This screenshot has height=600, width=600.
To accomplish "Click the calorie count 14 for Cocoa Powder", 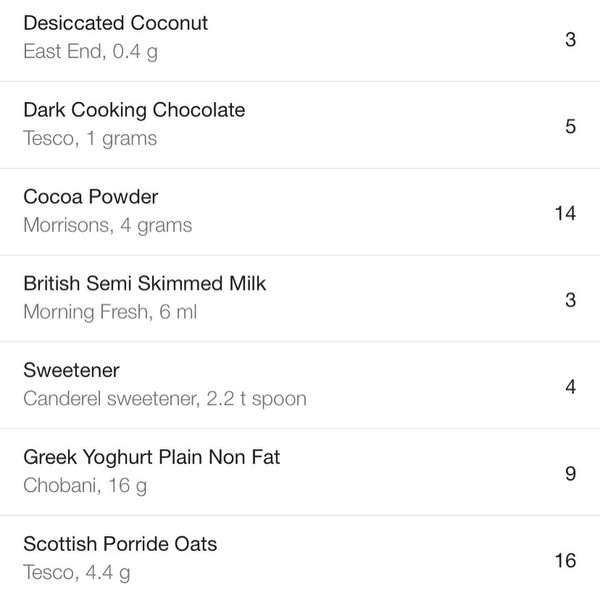I will 565,213.
